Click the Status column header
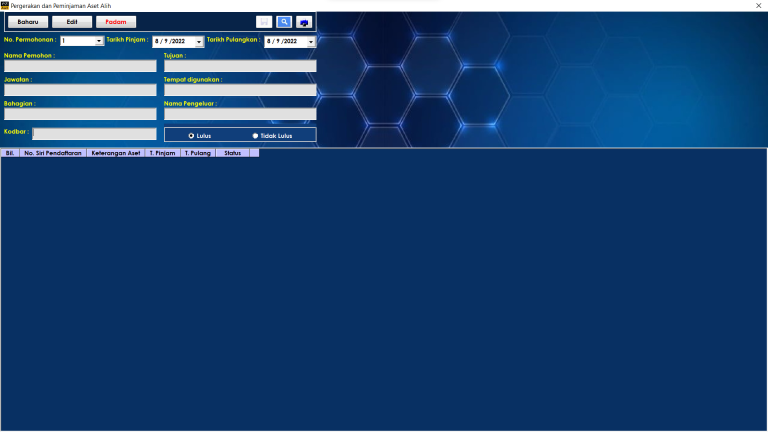 pyautogui.click(x=232, y=153)
